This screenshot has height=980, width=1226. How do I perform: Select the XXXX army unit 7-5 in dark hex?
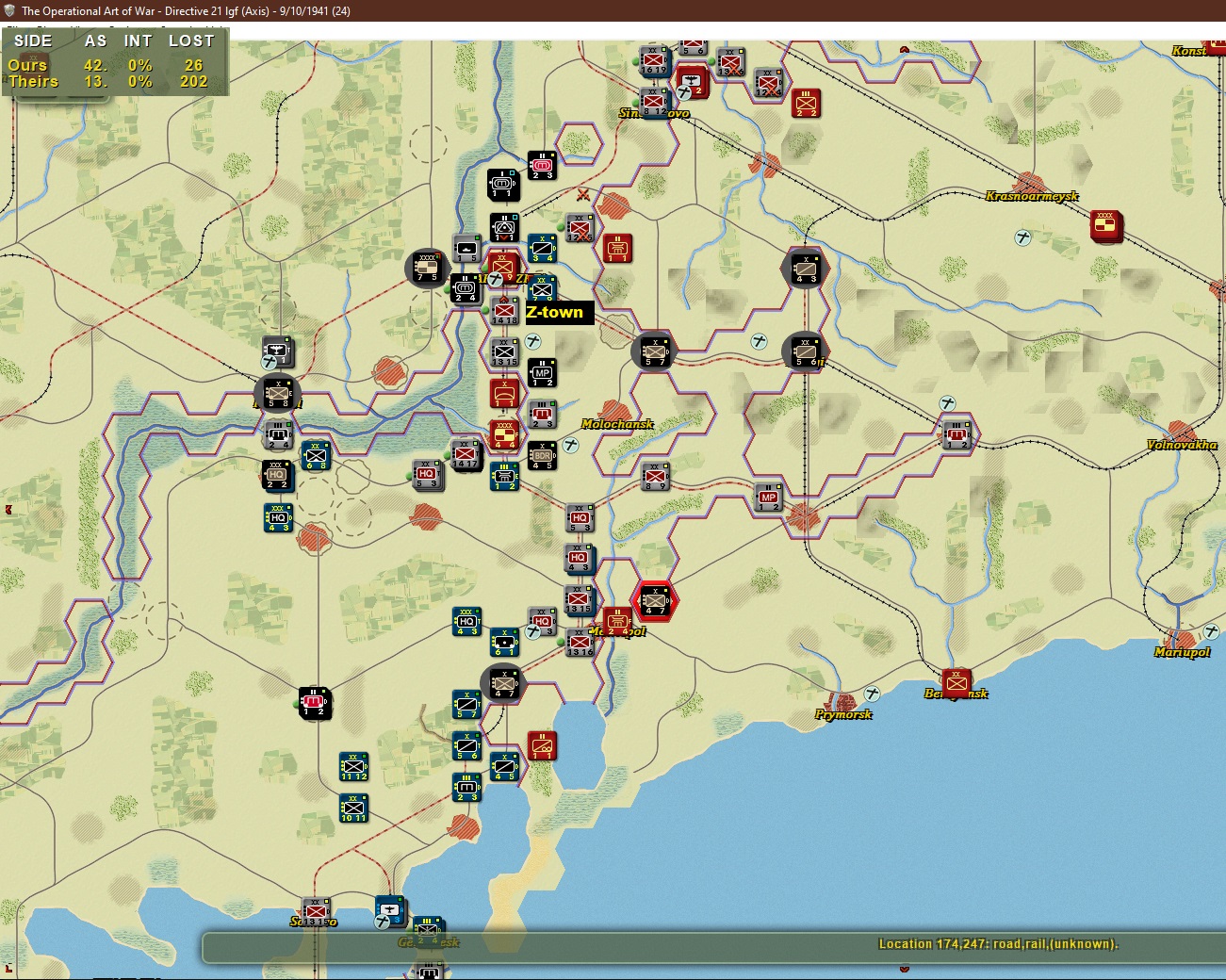(428, 268)
